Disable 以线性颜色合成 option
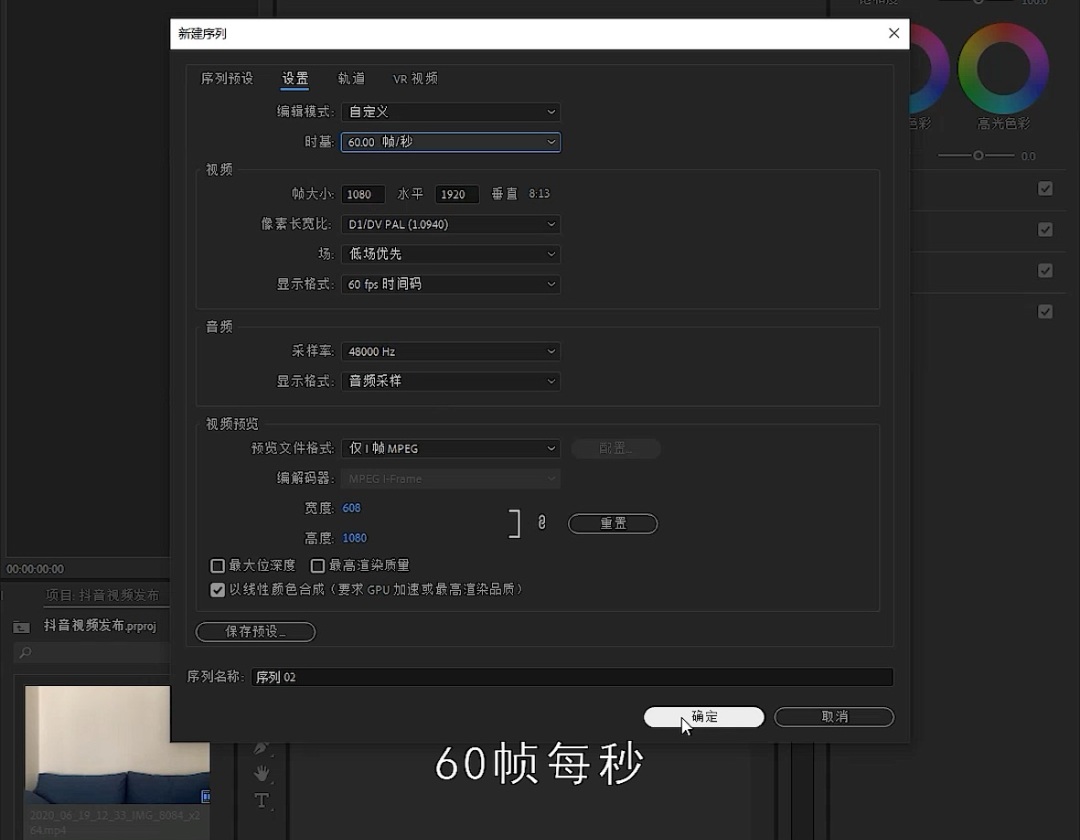Screen dimensions: 1080x840 click(217, 589)
